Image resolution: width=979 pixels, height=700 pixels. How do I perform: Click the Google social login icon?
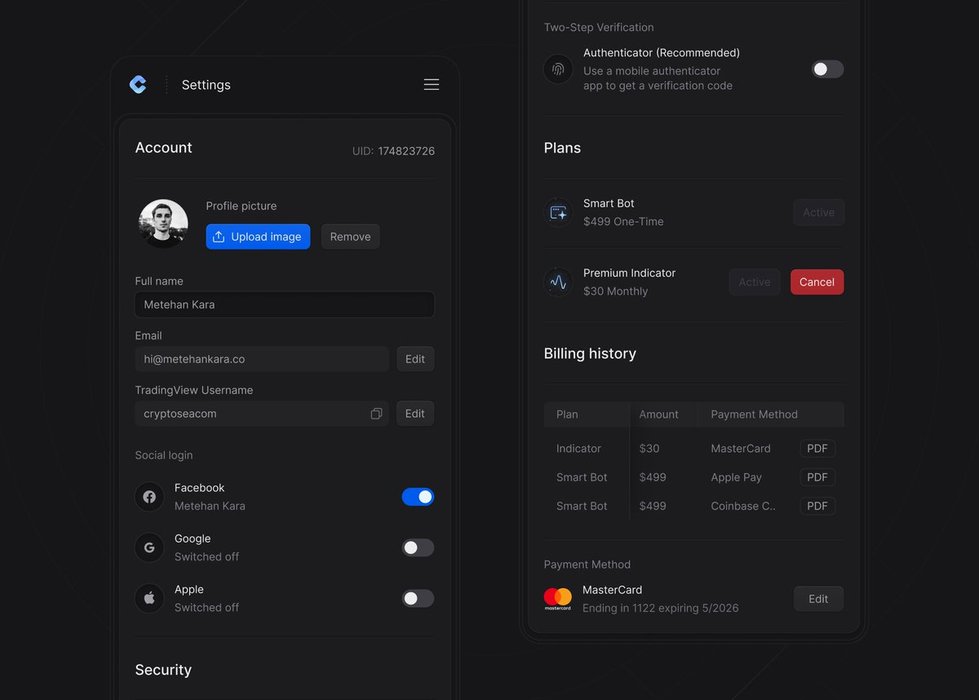[x=149, y=548]
